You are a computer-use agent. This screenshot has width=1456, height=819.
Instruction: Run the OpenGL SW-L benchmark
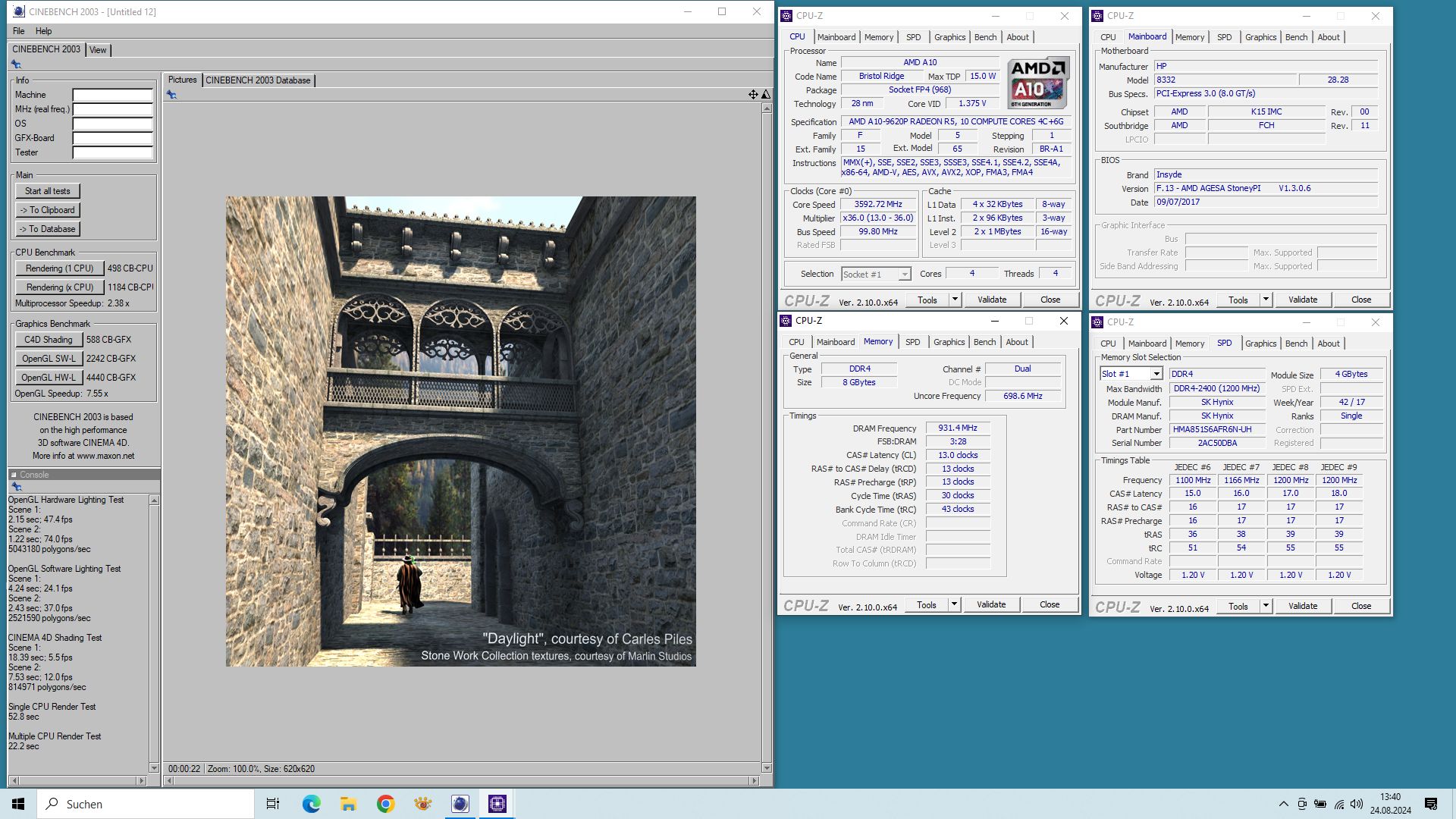point(49,359)
